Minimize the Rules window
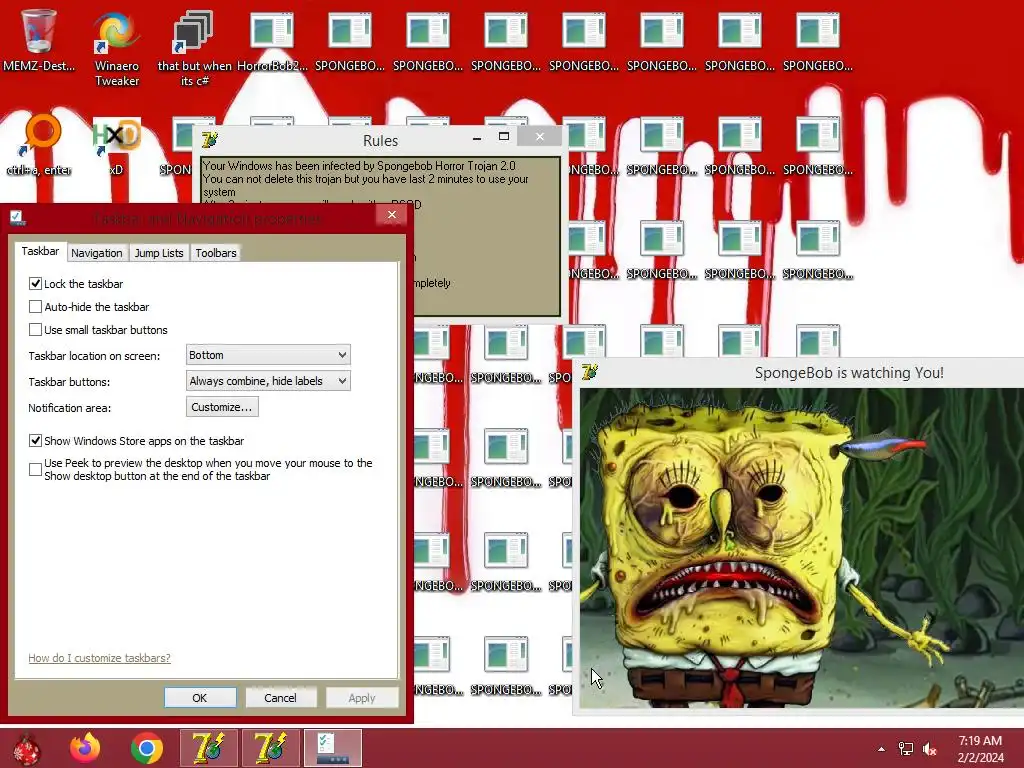Image resolution: width=1024 pixels, height=768 pixels. pos(477,137)
